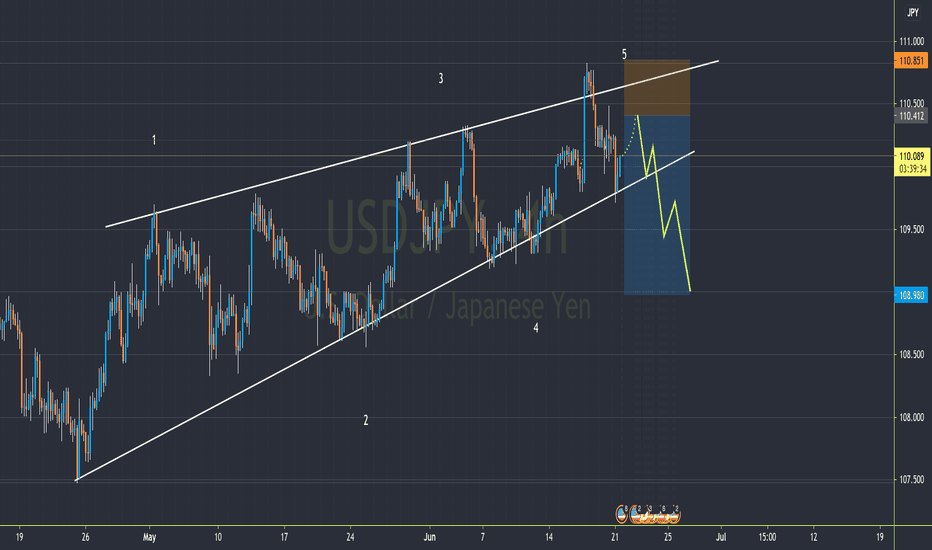The image size is (932, 550).
Task: Click the 10 date label on time axis
Action: click(218, 538)
